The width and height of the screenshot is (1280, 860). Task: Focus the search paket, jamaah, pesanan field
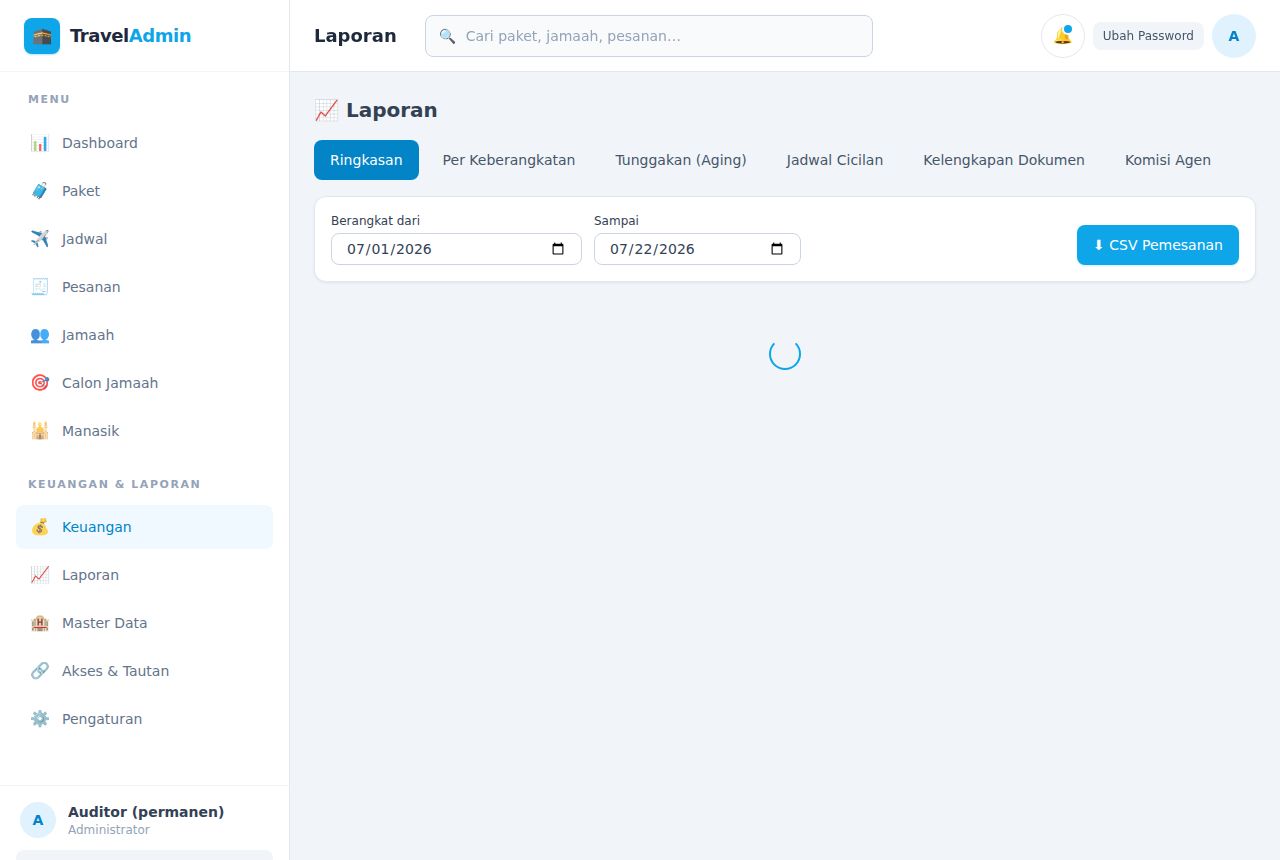[x=649, y=36]
